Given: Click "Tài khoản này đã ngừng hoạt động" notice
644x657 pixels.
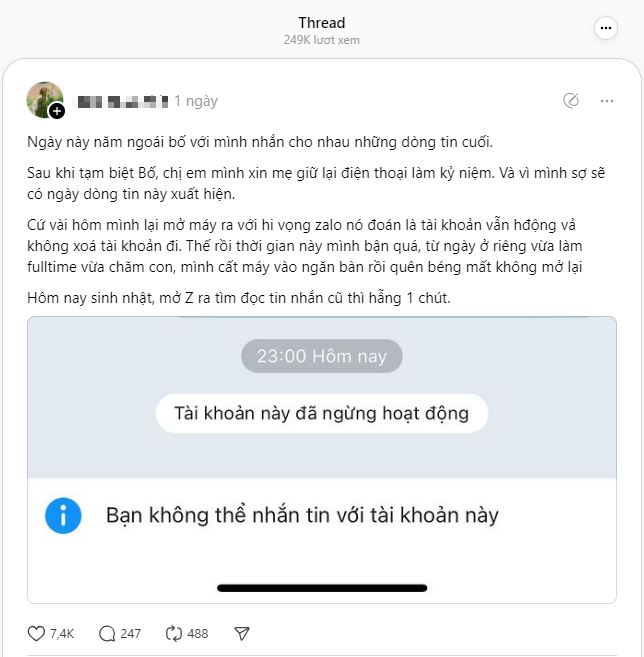Looking at the screenshot, I should [x=321, y=413].
